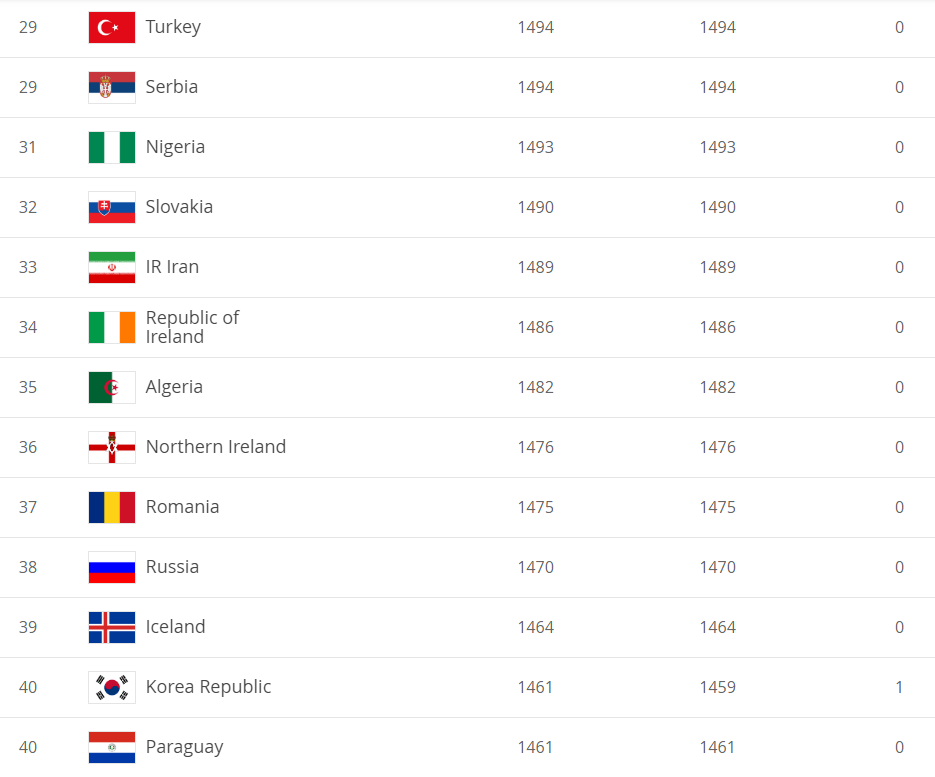
Task: Click Nigeria's total points value 1493
Action: tap(535, 147)
